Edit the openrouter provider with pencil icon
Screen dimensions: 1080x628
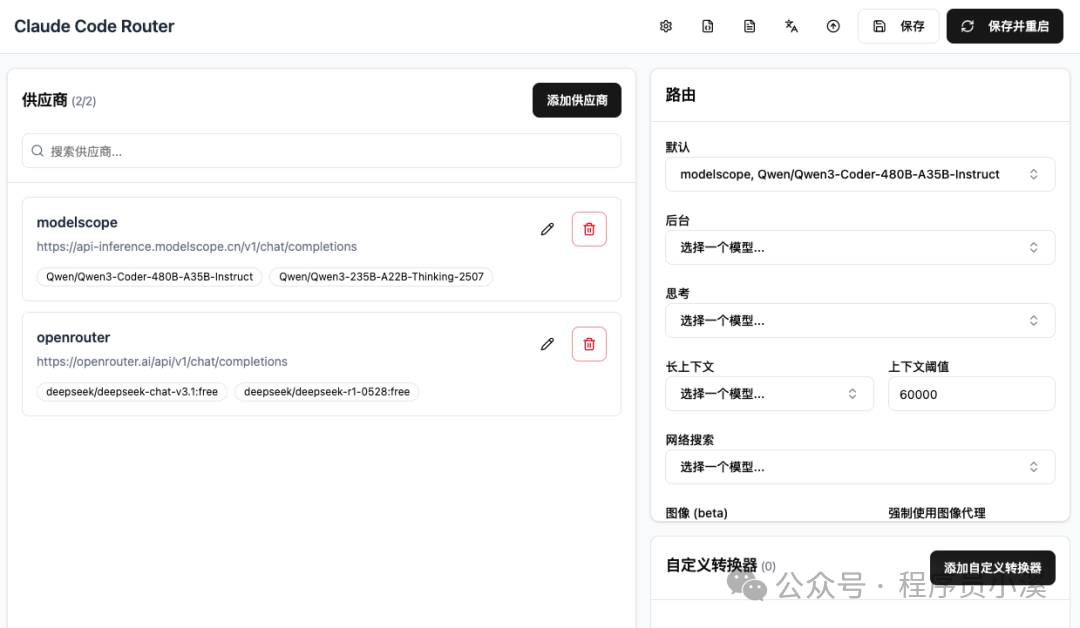tap(547, 344)
